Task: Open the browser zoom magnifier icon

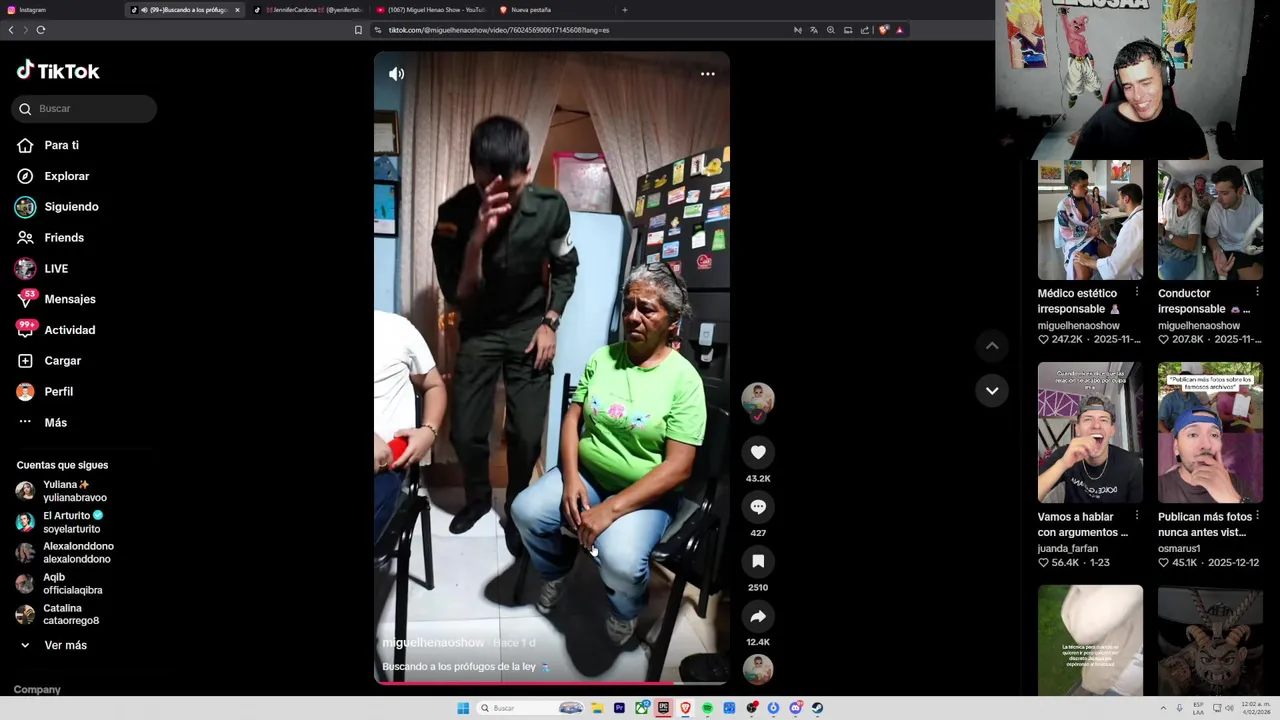Action: (x=831, y=30)
